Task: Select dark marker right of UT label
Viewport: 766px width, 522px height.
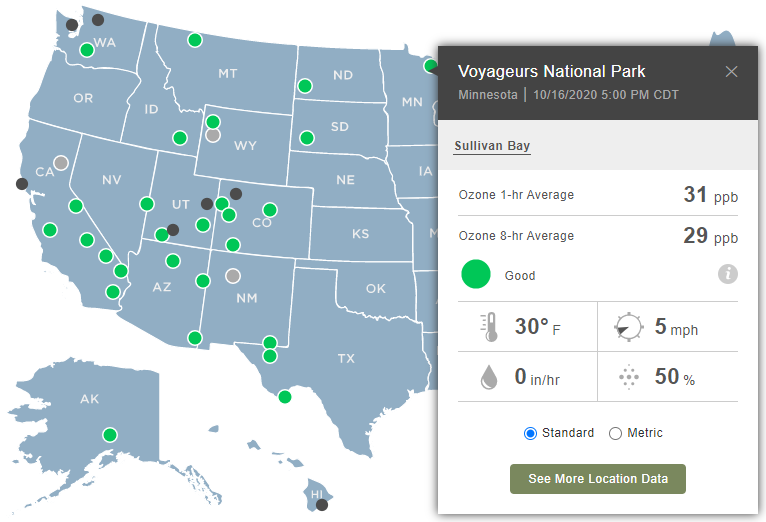Action: pyautogui.click(x=207, y=204)
